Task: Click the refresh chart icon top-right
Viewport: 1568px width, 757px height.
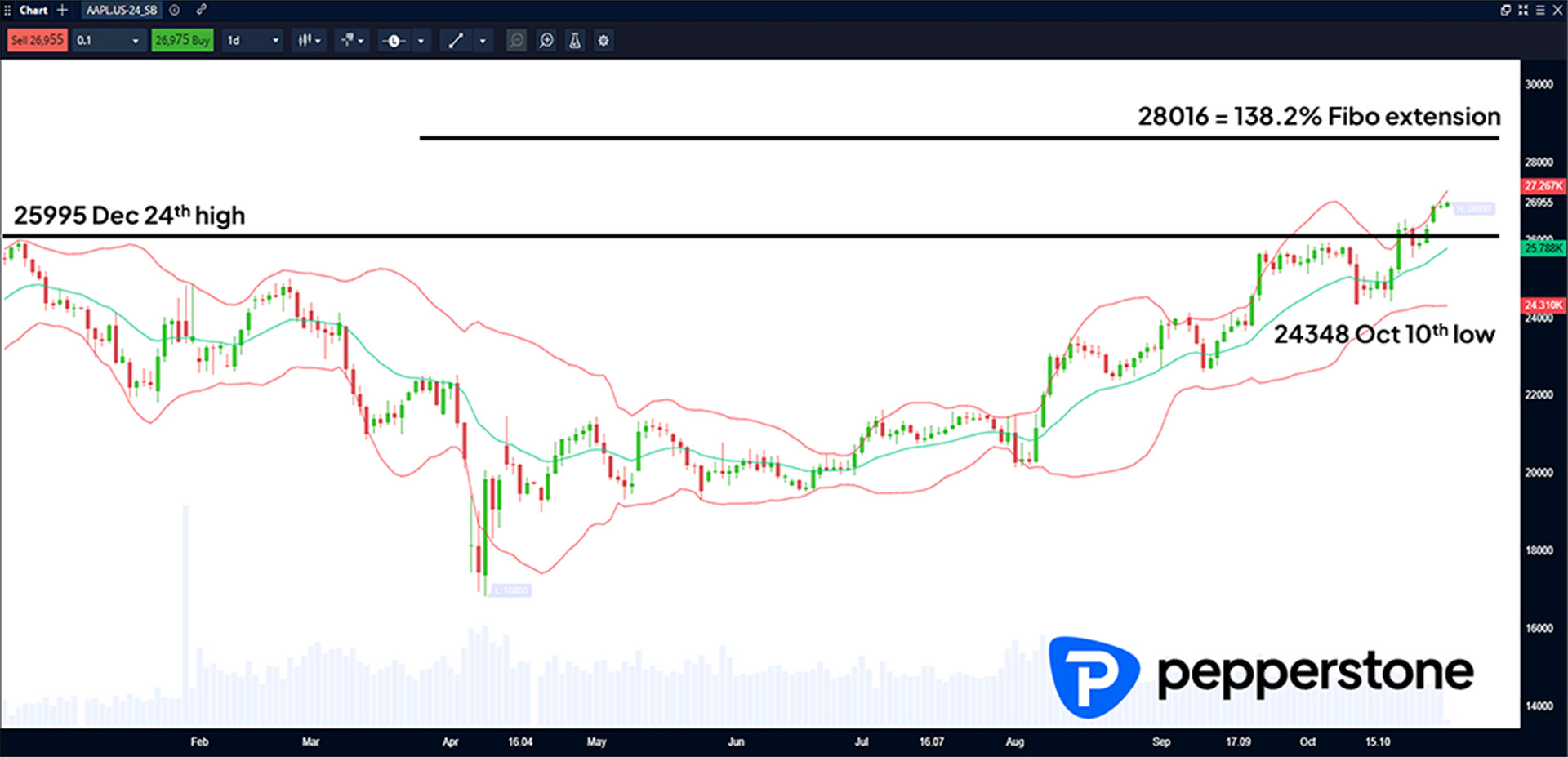Action: tap(1506, 11)
